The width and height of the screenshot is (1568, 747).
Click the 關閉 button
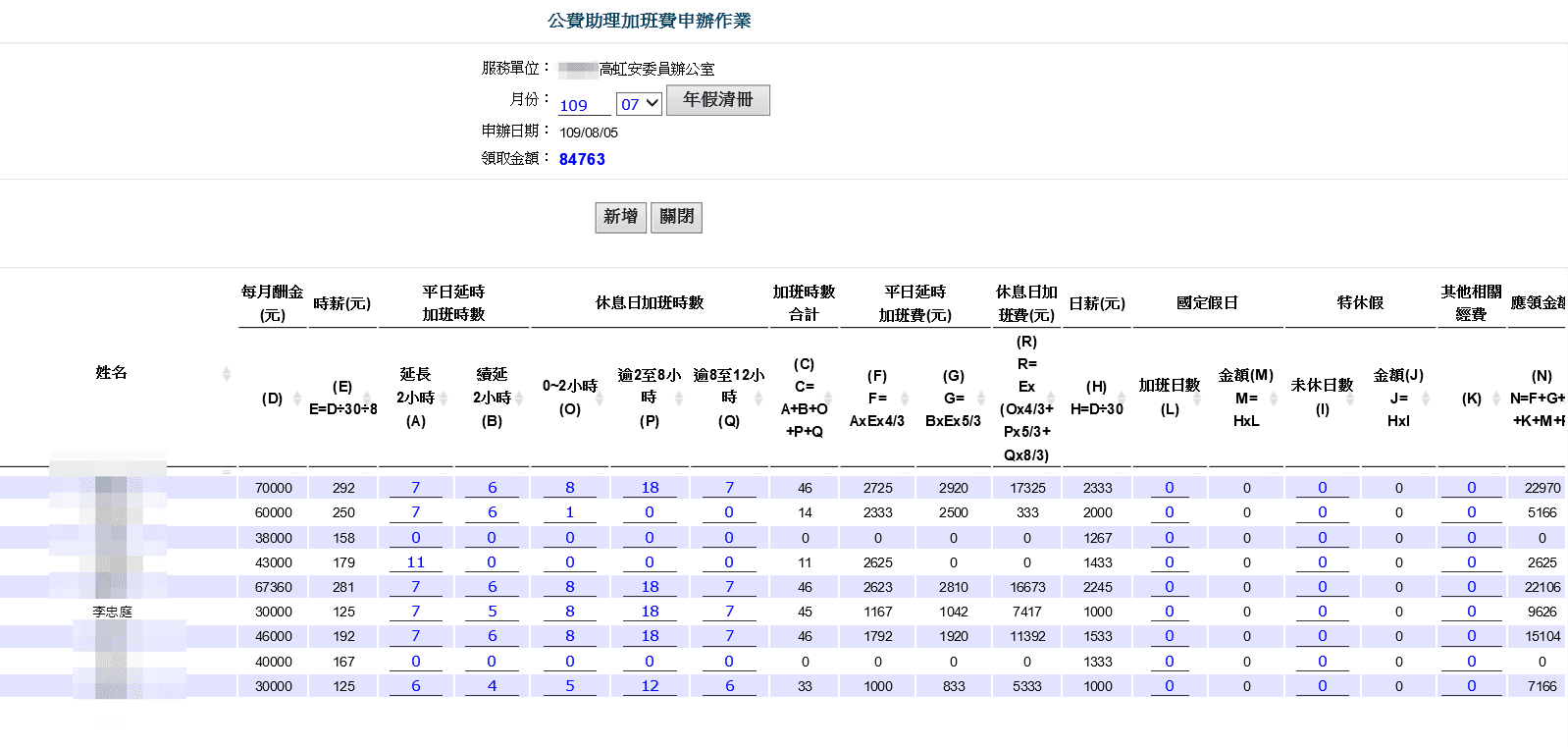coord(676,217)
